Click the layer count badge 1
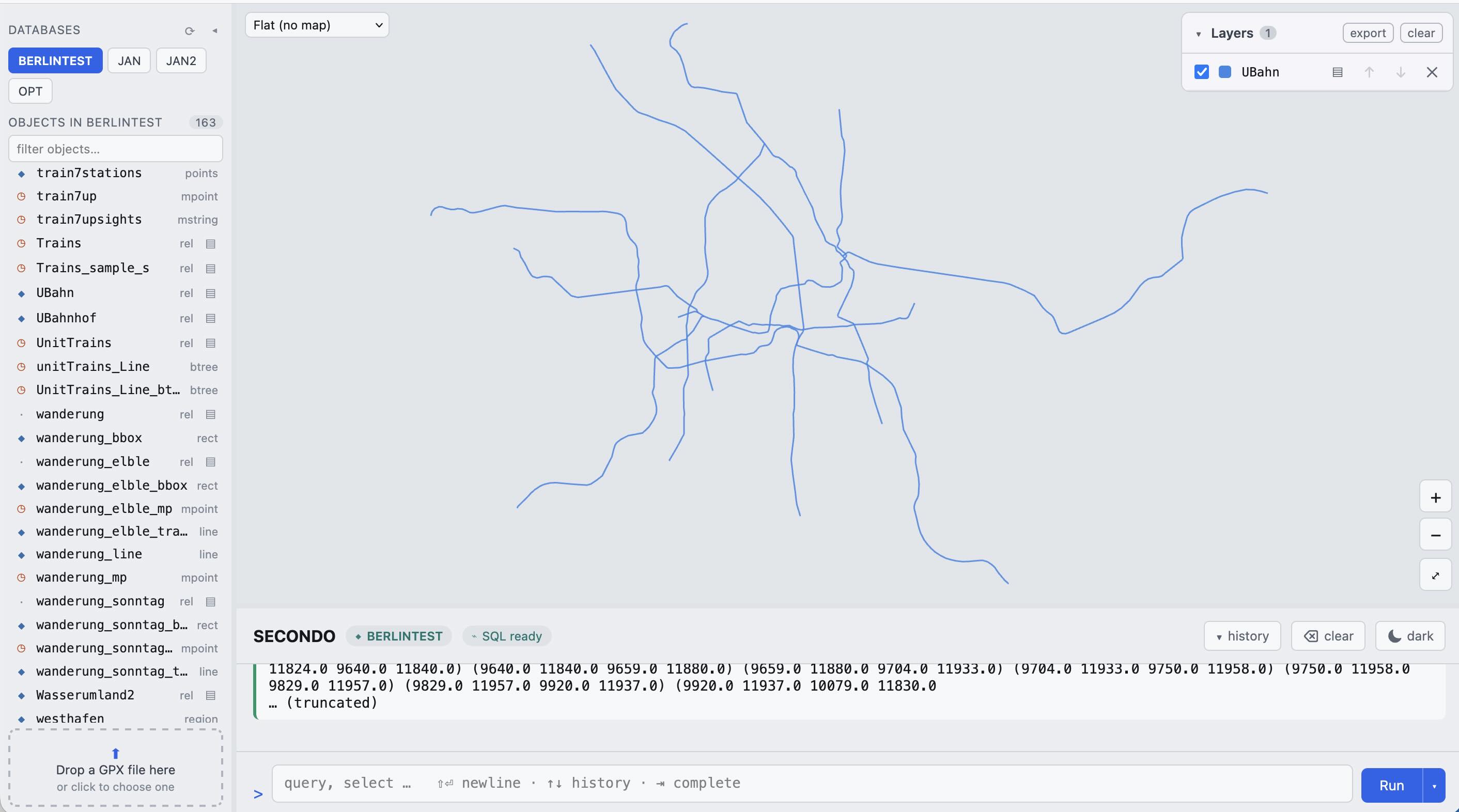The width and height of the screenshot is (1459, 812). pos(1267,33)
